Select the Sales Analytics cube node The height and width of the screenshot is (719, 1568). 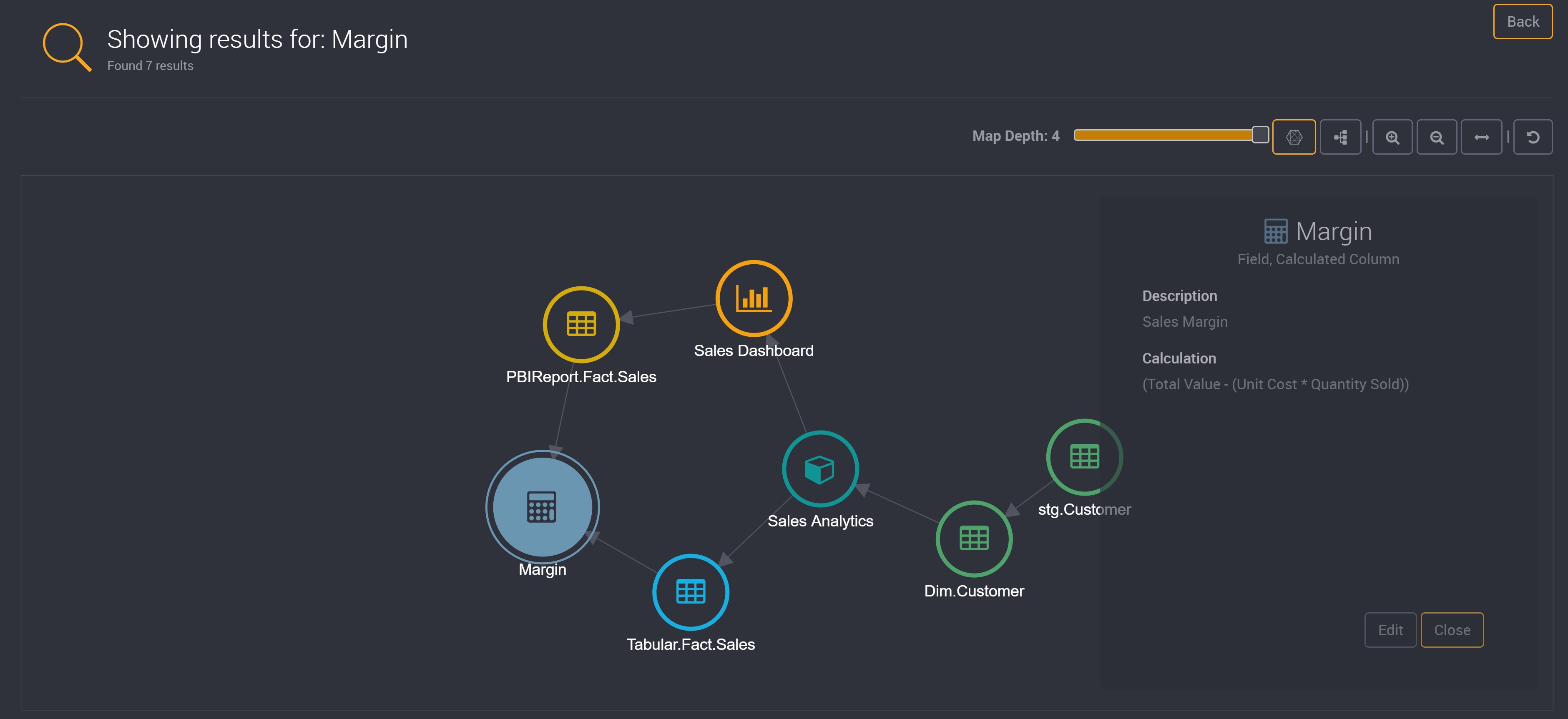point(820,469)
